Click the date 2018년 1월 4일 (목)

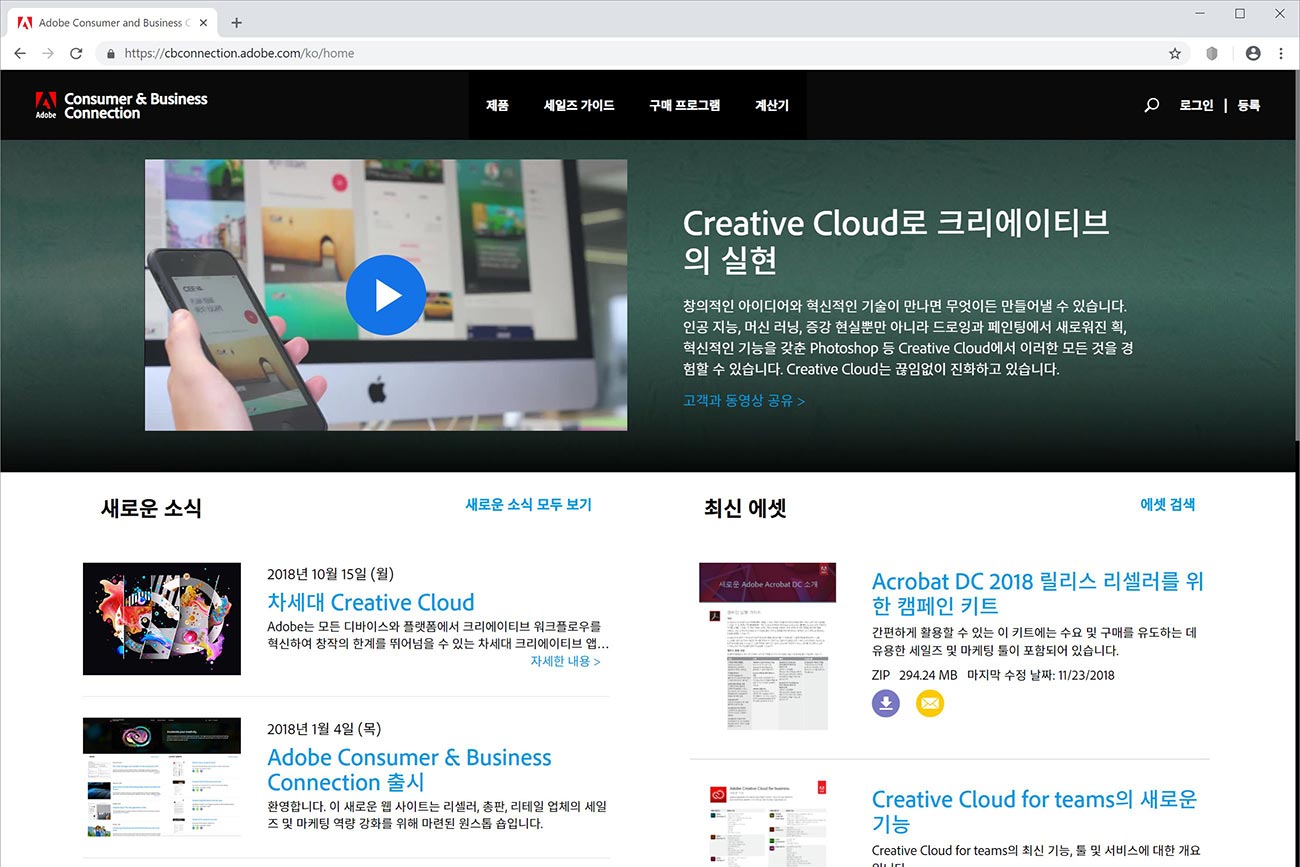click(324, 729)
